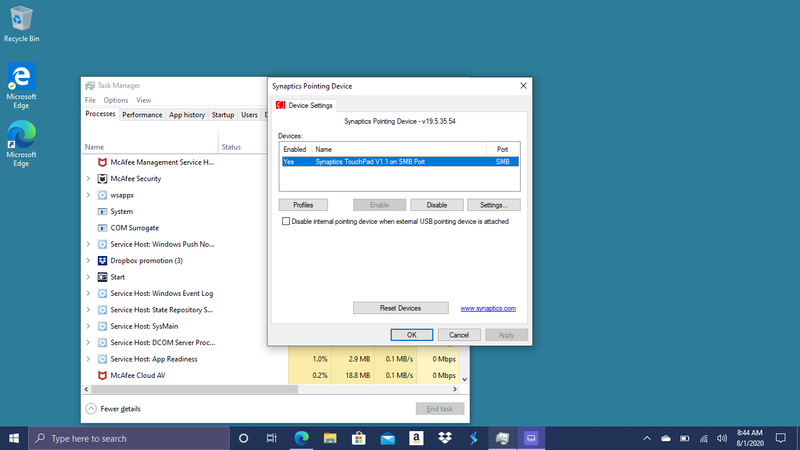Switch to the Startup tab
The width and height of the screenshot is (800, 450).
223,115
